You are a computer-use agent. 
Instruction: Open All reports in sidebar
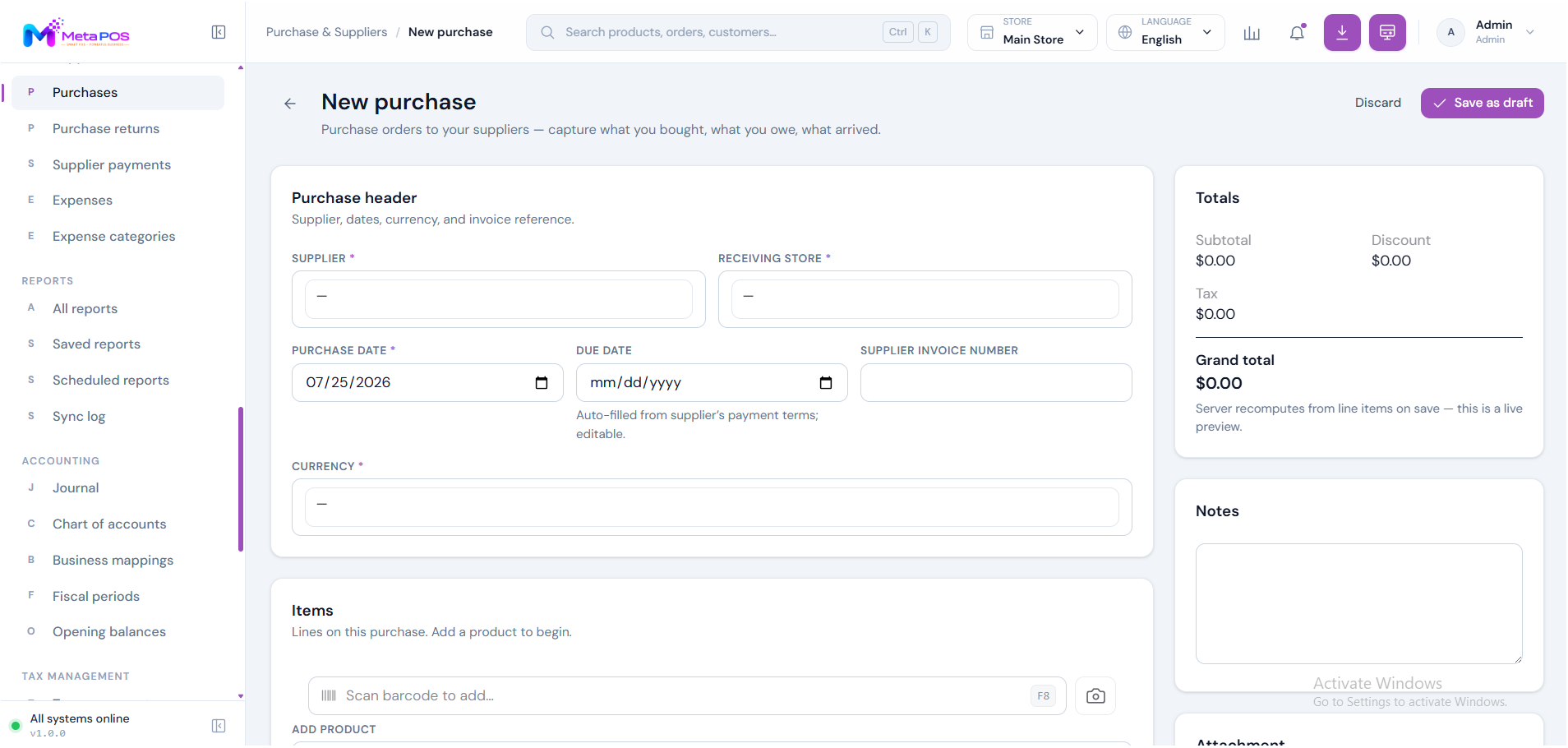(x=118, y=309)
